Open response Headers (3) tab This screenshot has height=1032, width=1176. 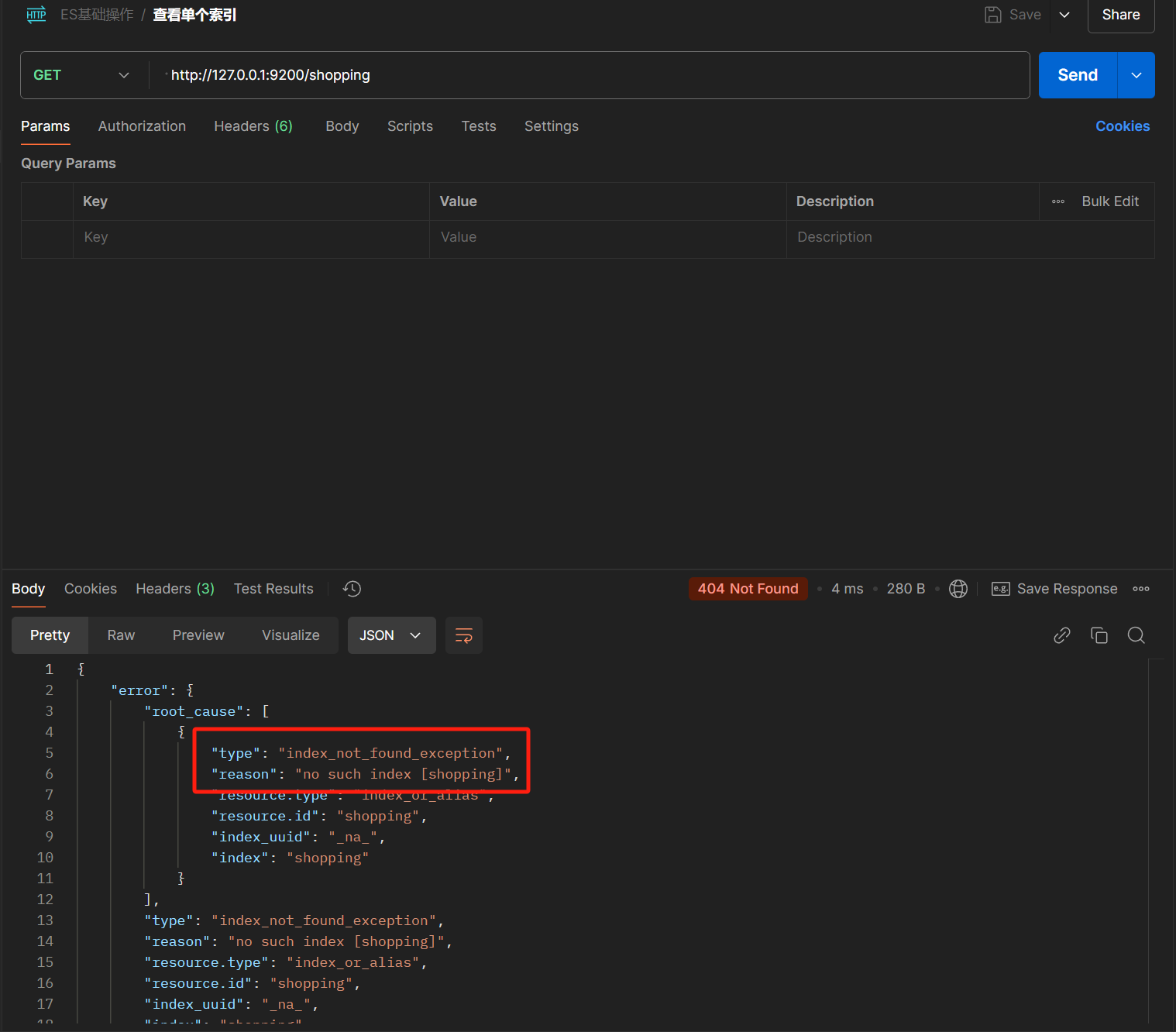click(175, 589)
